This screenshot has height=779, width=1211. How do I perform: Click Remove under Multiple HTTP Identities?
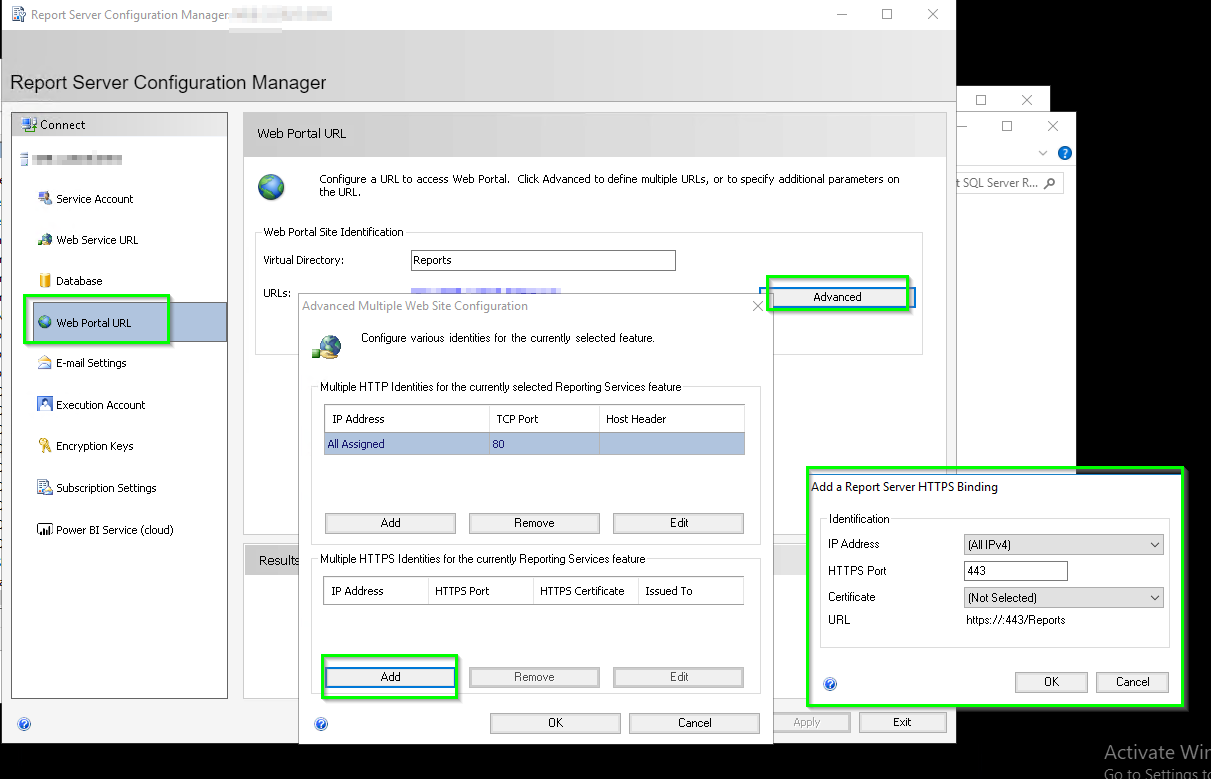534,523
